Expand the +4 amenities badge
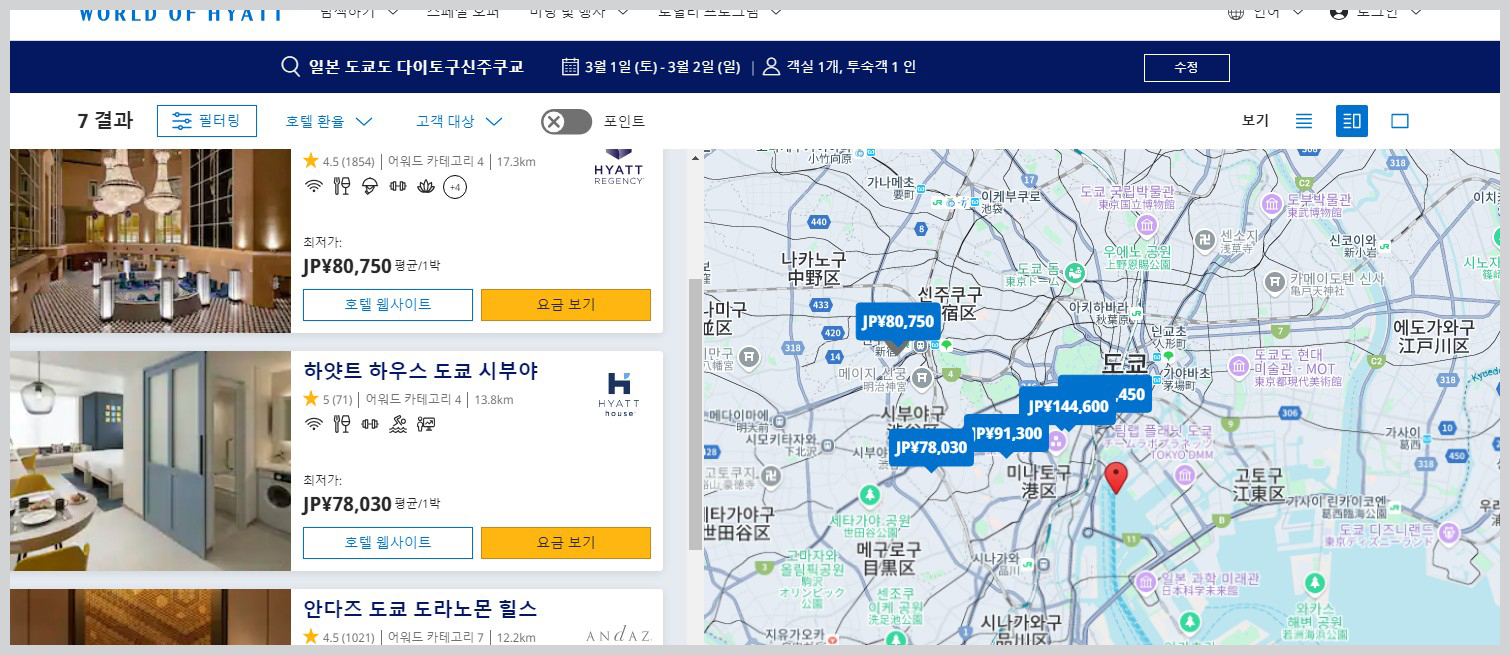 pos(455,187)
